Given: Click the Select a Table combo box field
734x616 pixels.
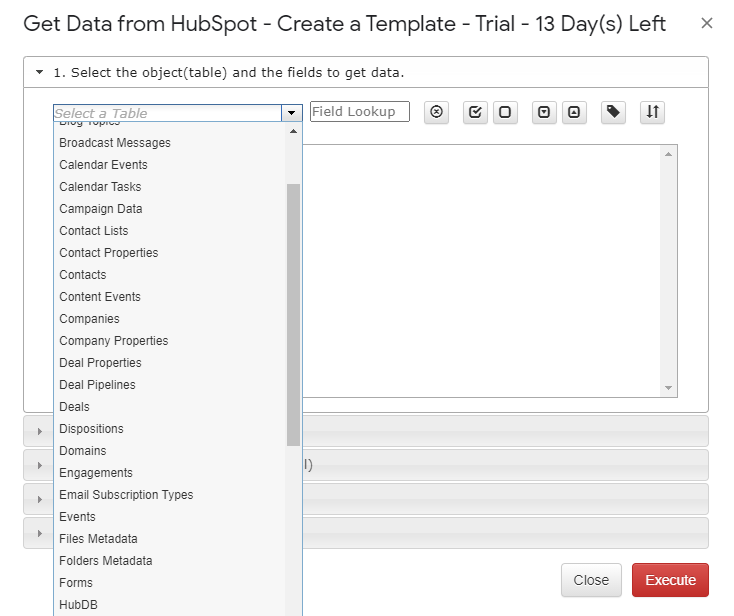Looking at the screenshot, I should point(168,113).
